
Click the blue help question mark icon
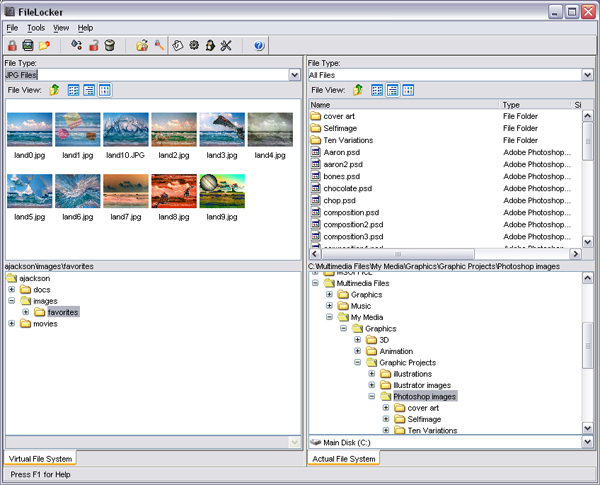click(259, 46)
